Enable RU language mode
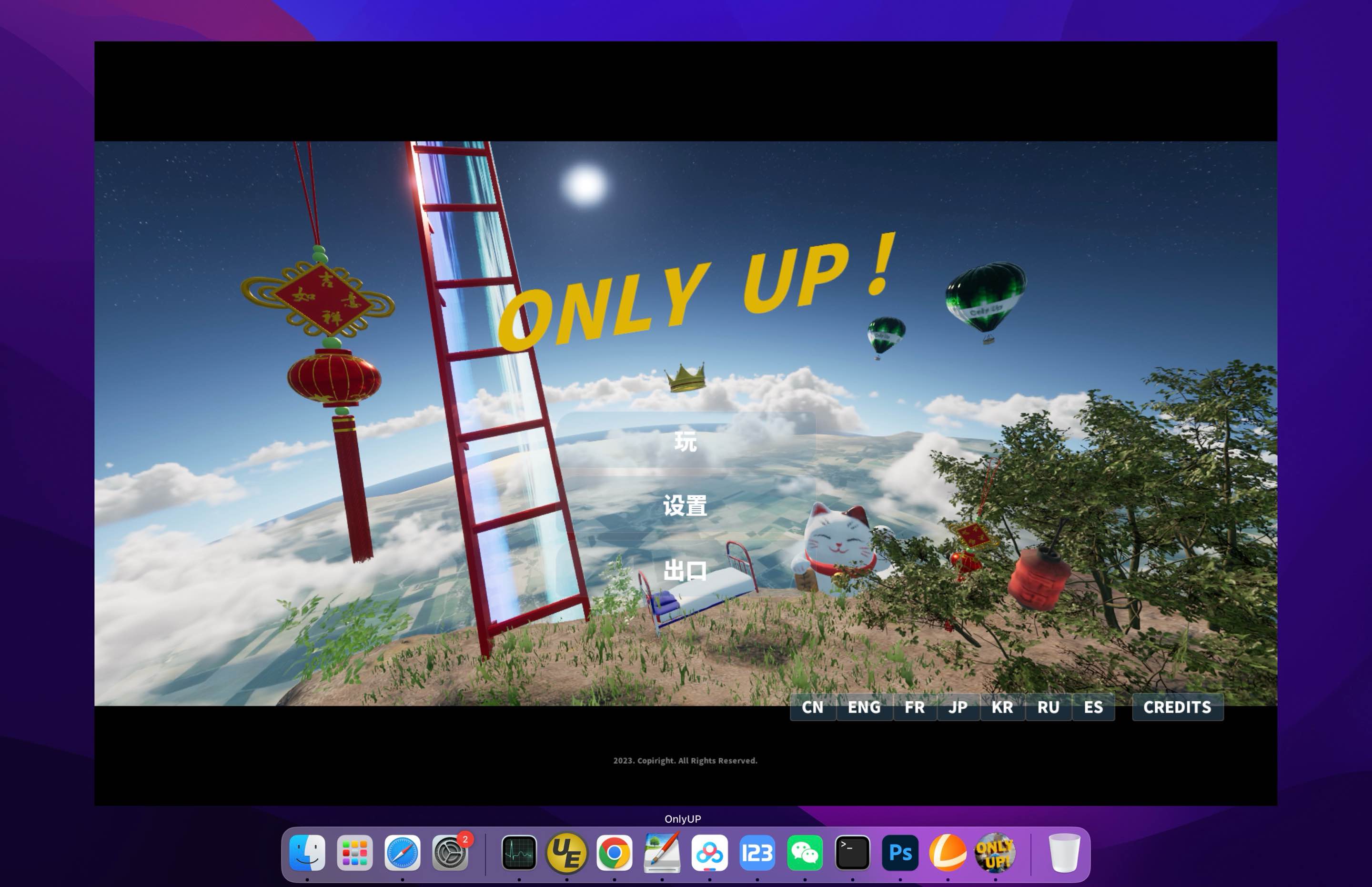The height and width of the screenshot is (887, 1372). (x=1046, y=707)
